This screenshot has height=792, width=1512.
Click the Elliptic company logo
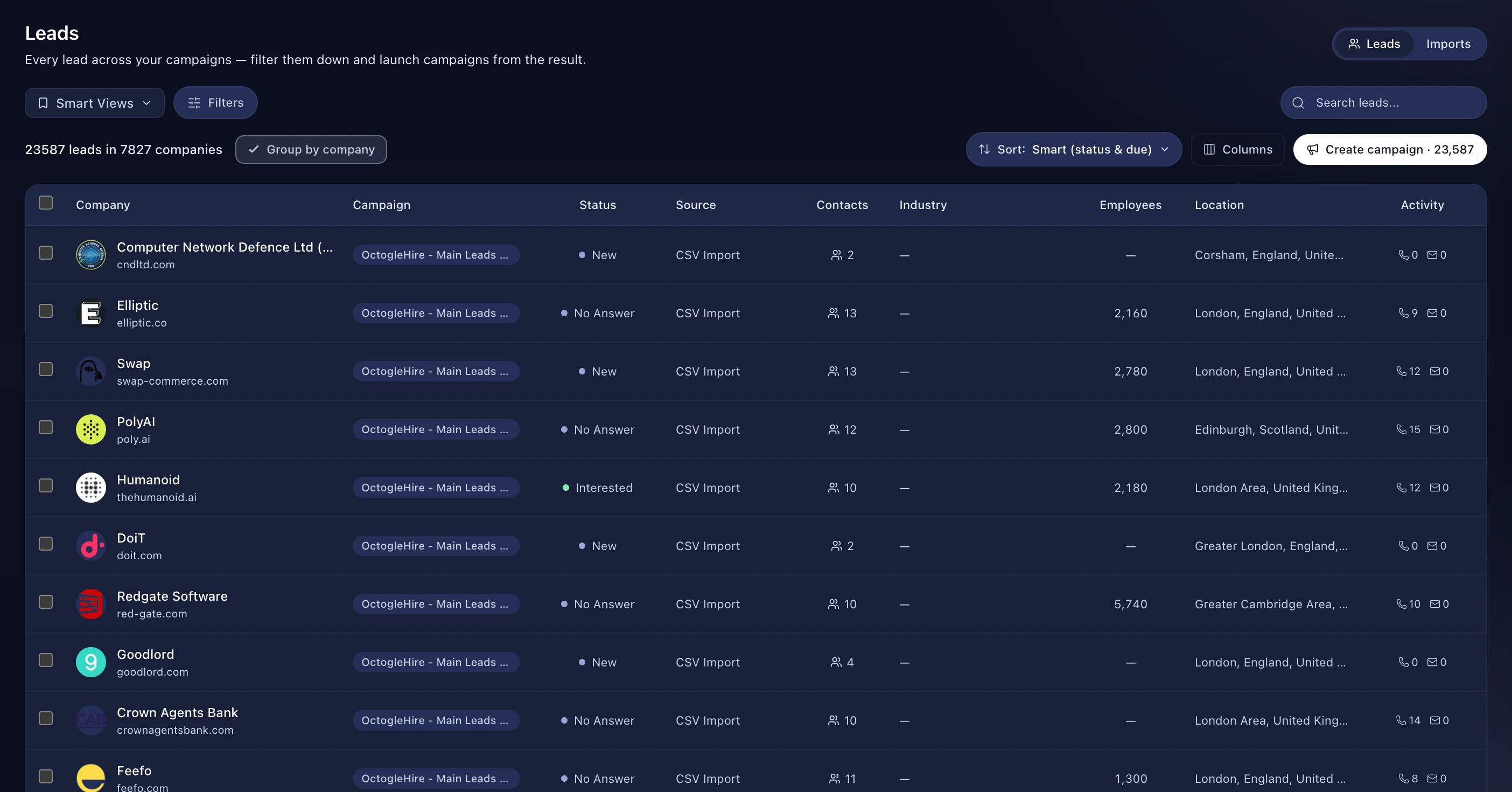(91, 313)
